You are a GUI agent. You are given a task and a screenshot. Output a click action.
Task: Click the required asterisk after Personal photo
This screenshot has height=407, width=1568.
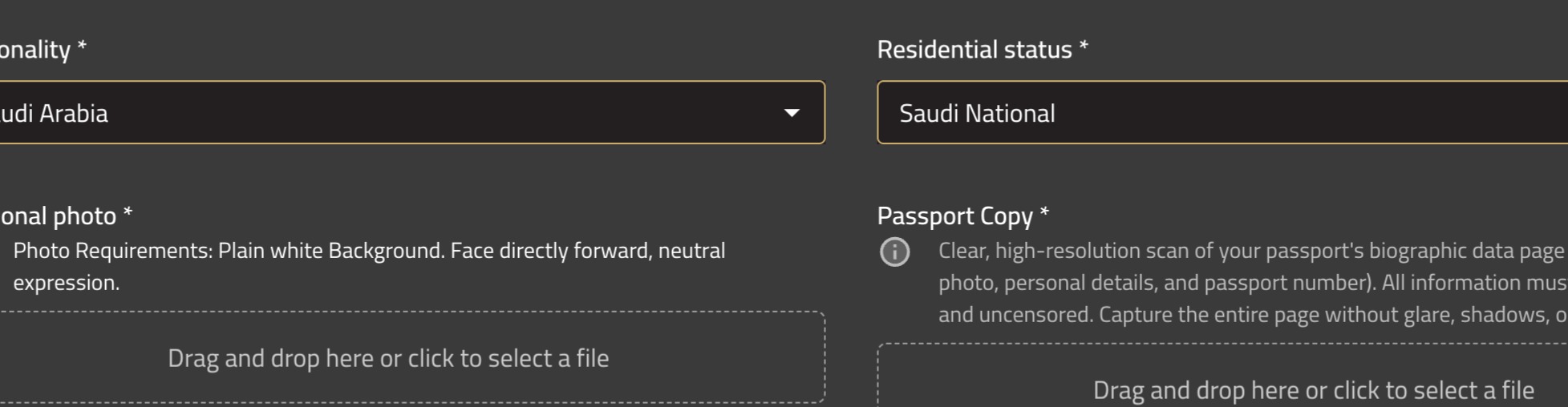128,212
